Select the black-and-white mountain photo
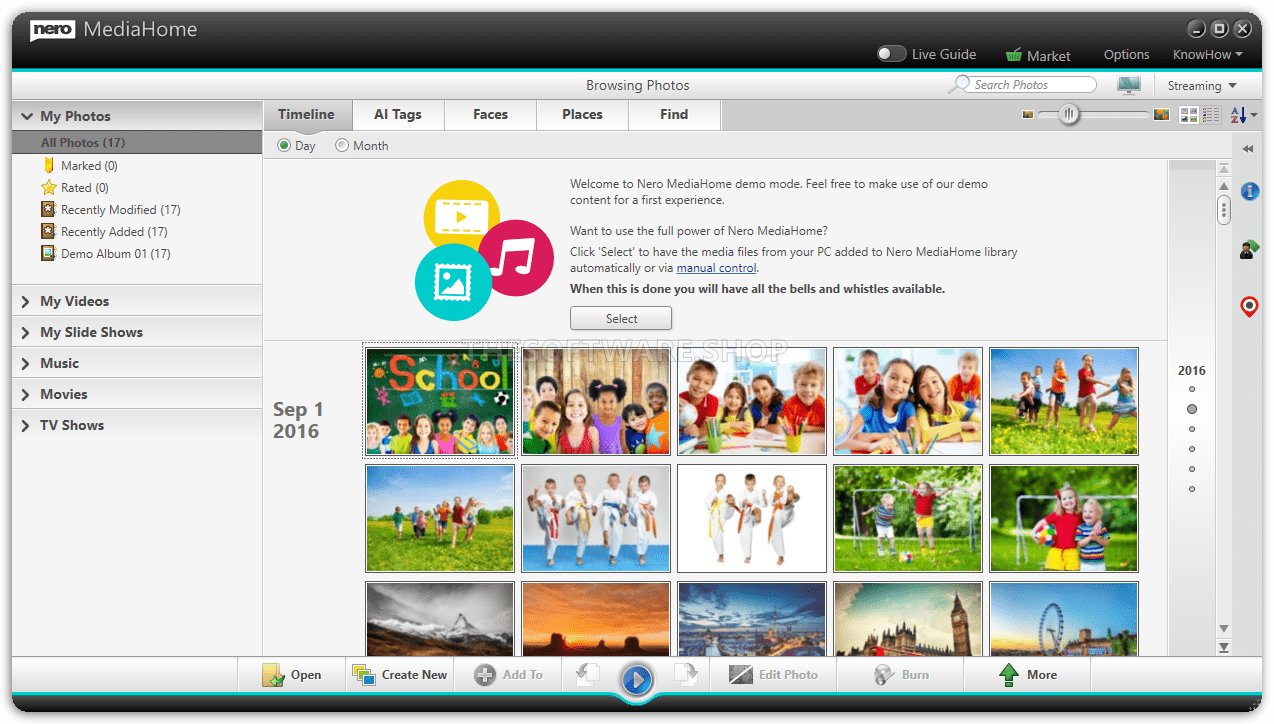 [440, 619]
